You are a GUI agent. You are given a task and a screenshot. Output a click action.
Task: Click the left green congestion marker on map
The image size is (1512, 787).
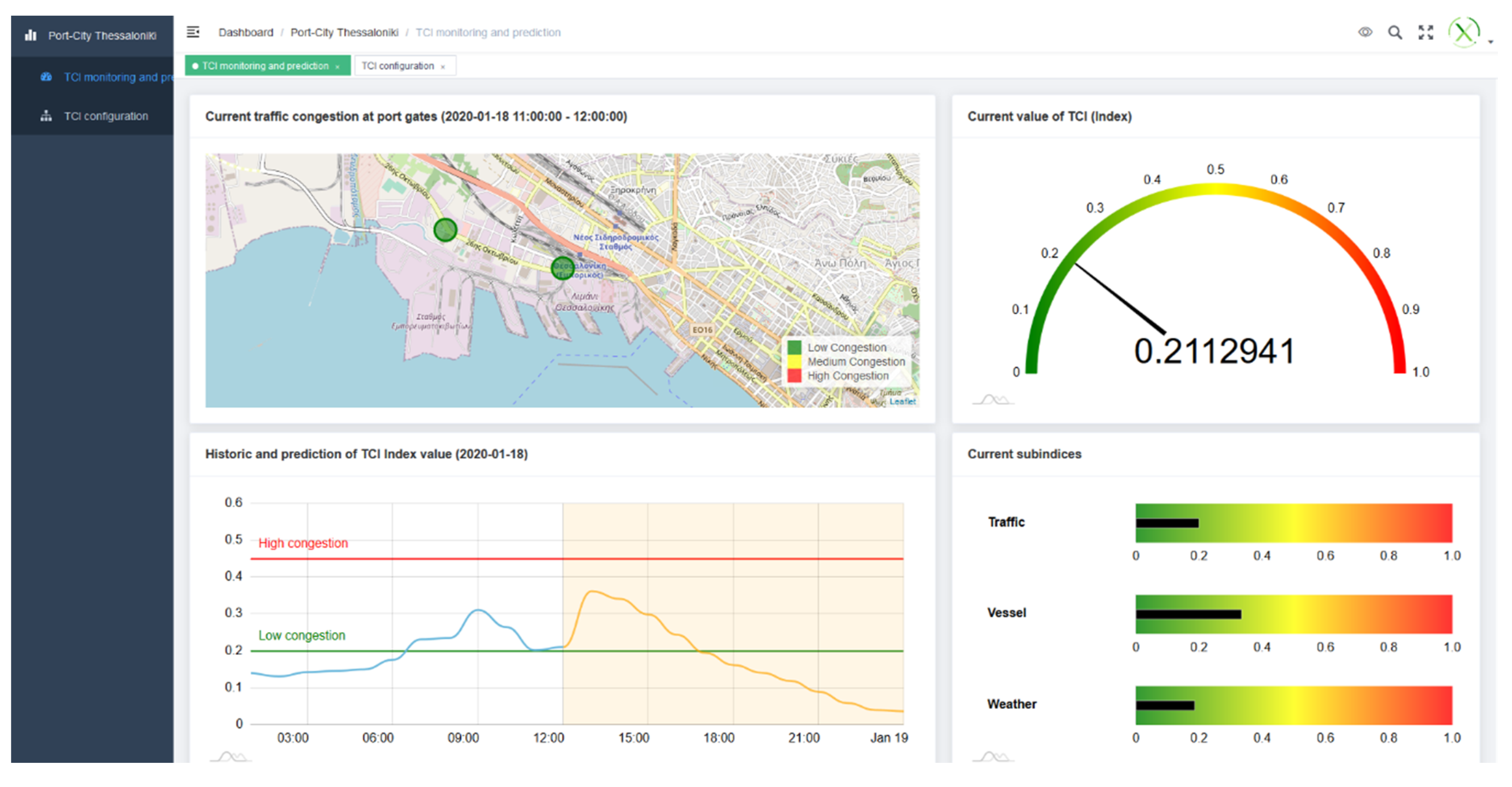click(x=445, y=230)
